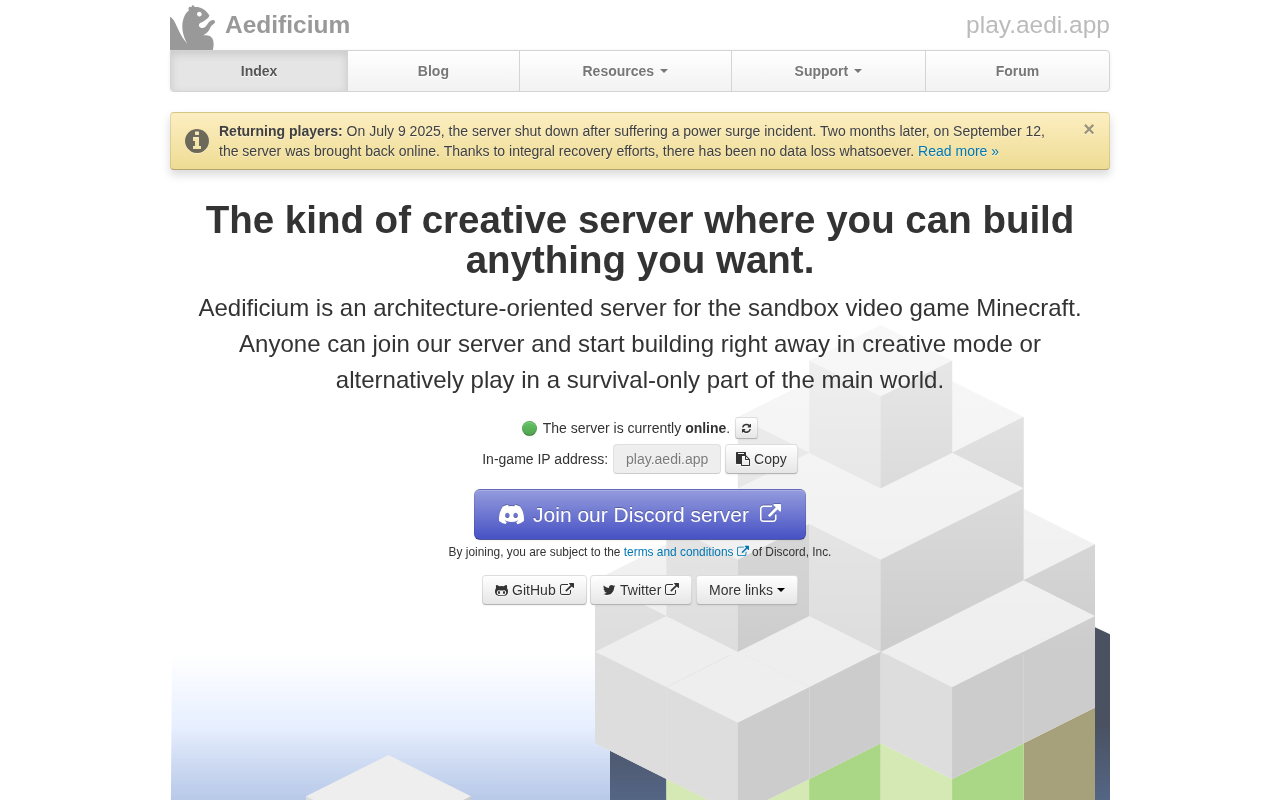Click the info icon in the alert banner

pos(197,141)
